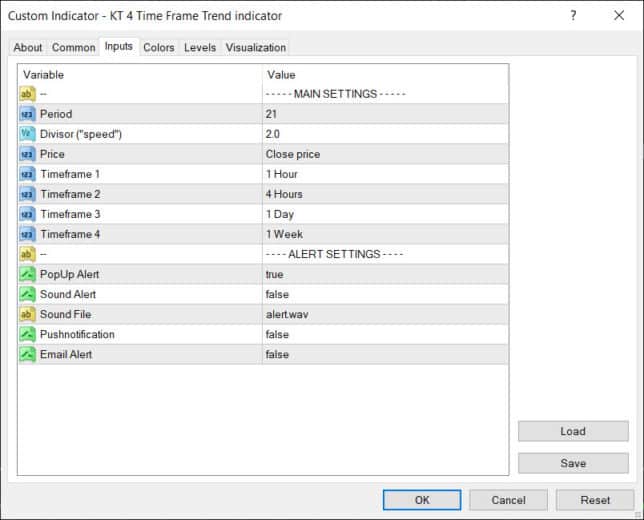Click the boolean icon next to PopUp Alert
This screenshot has height=520, width=644.
[x=27, y=274]
